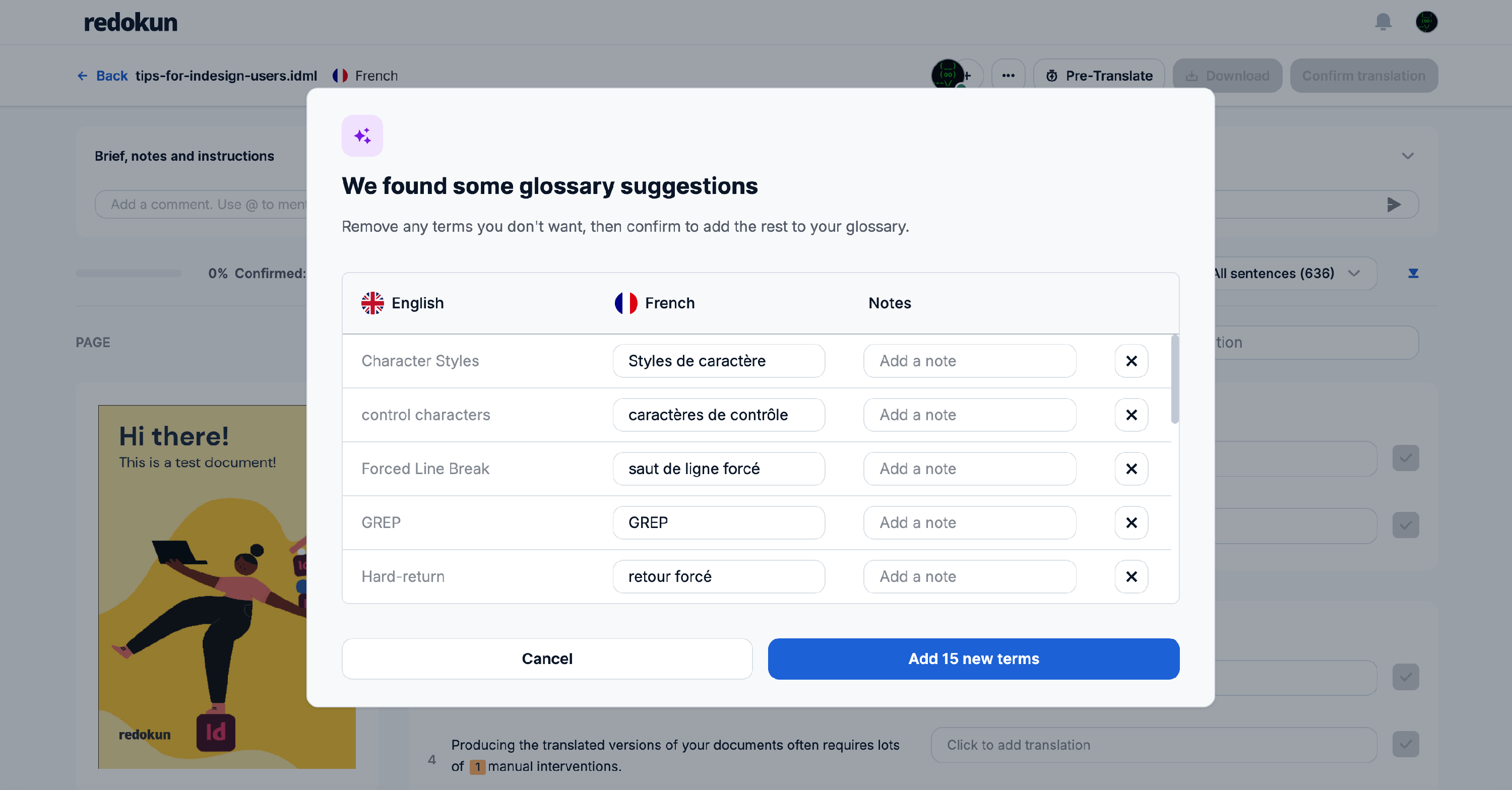Click the glossary list scrollbar

point(1174,379)
